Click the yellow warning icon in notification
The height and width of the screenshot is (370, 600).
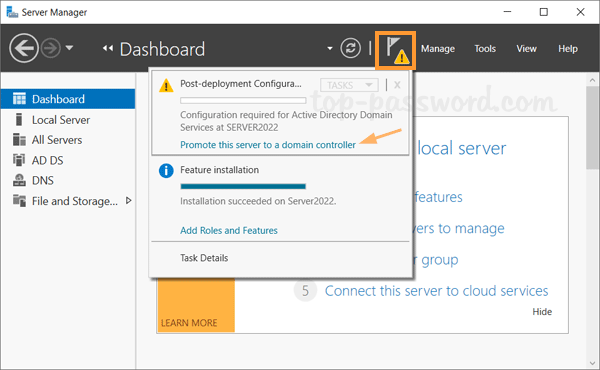pos(166,85)
